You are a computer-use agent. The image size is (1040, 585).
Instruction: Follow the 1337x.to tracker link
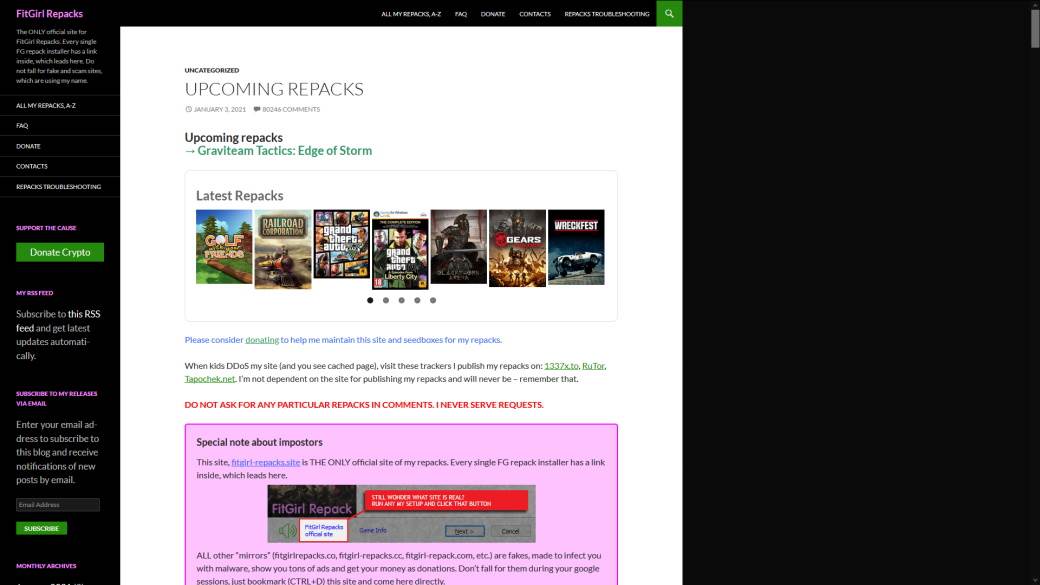pos(561,366)
